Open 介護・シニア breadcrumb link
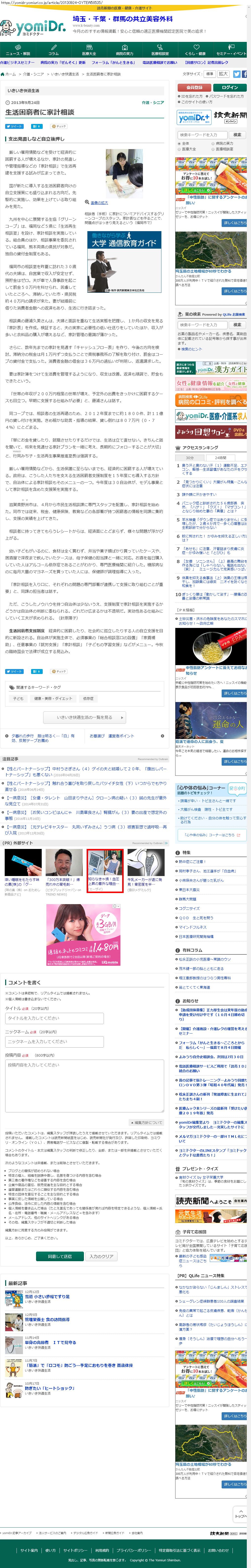This screenshot has width=251, height=1568. pyautogui.click(x=34, y=74)
